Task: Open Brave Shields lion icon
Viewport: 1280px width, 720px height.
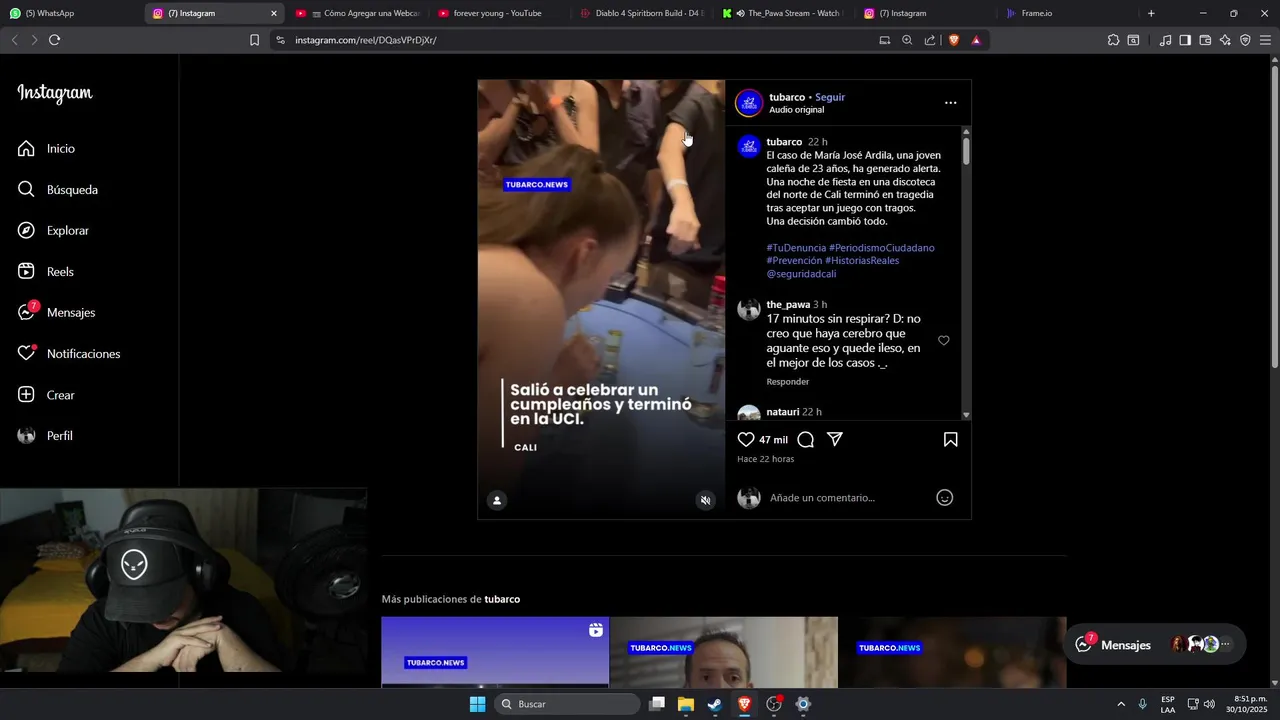Action: click(953, 40)
